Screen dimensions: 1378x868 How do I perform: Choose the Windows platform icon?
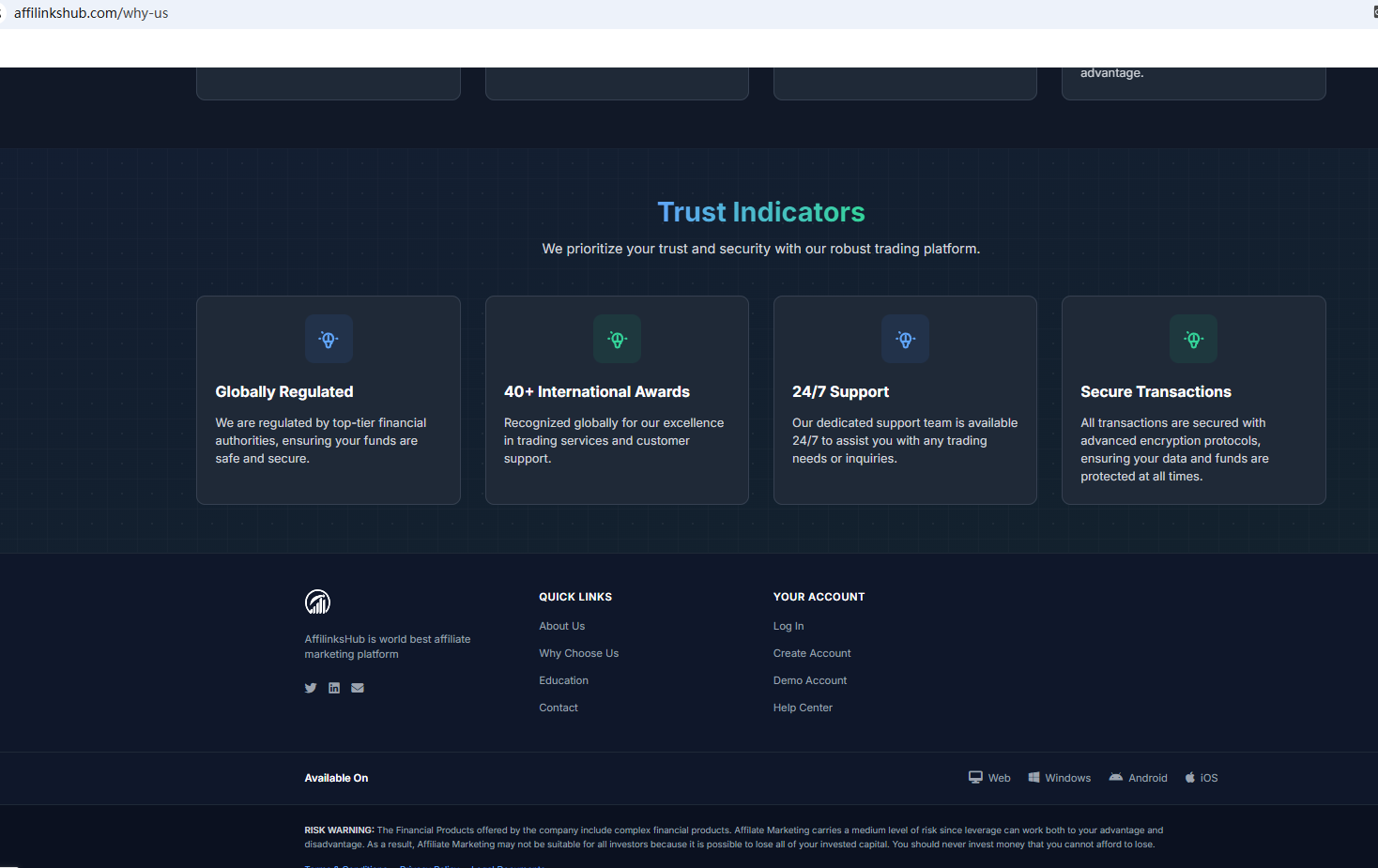click(1033, 777)
